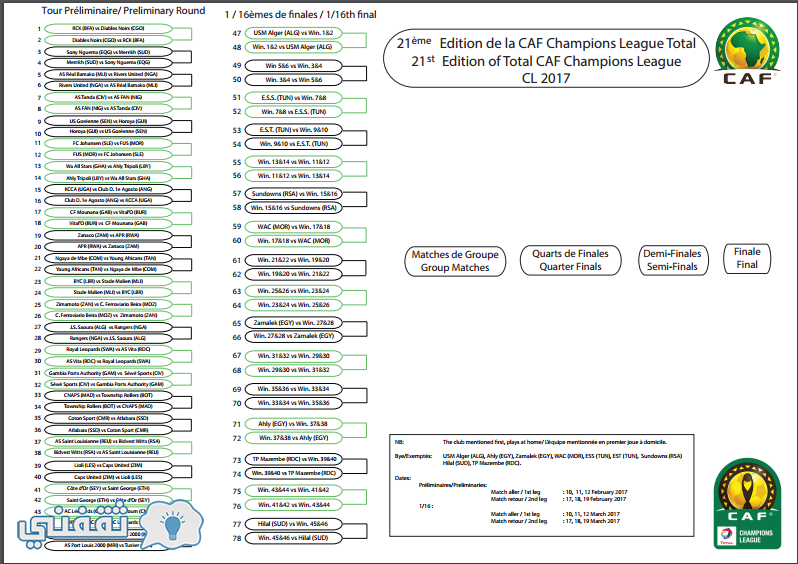This screenshot has width=798, height=564.
Task: Select the Matches de Groupe / Group Matches box
Action: click(455, 261)
